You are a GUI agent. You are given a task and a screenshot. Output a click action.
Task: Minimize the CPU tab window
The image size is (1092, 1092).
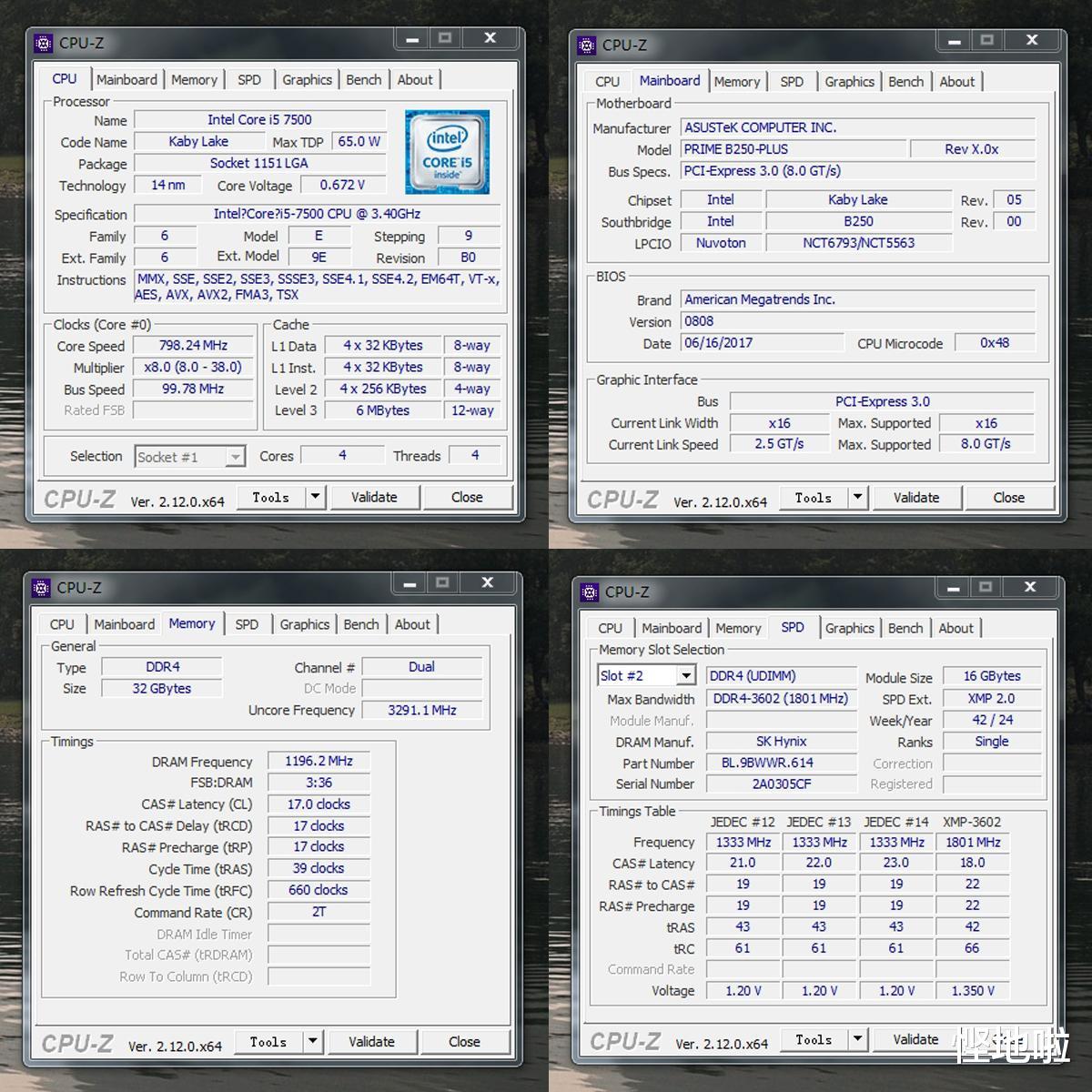tap(412, 39)
